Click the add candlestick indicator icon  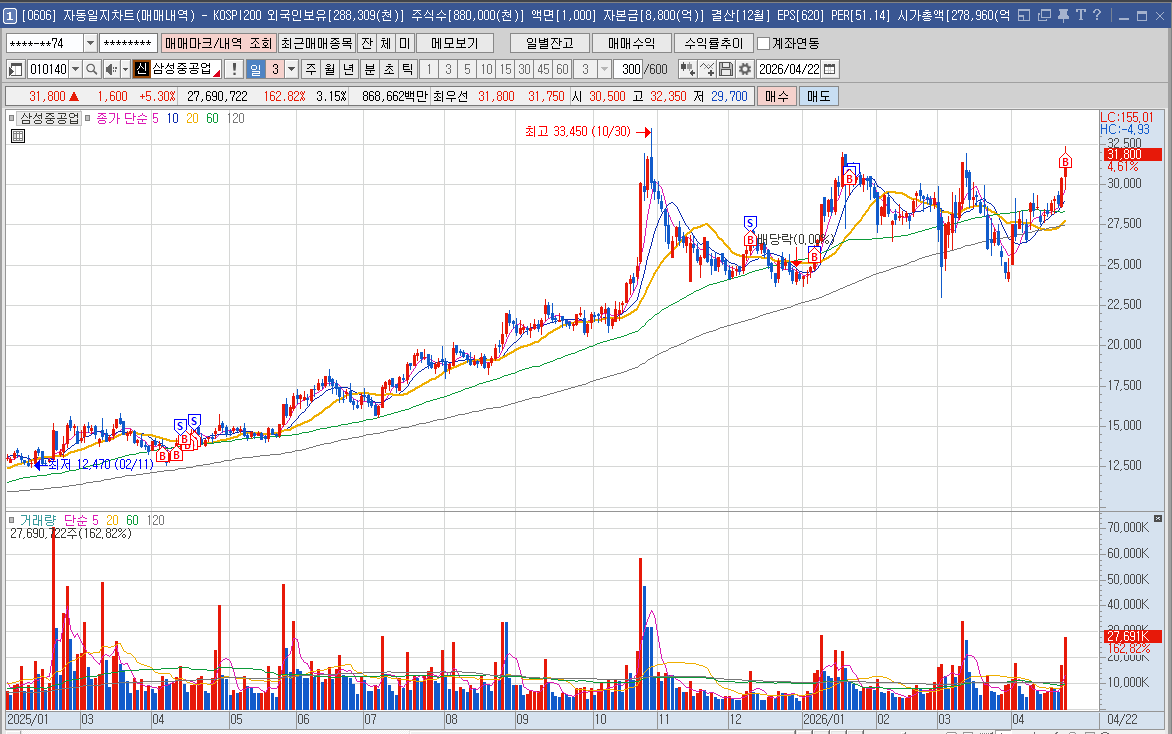click(x=687, y=69)
